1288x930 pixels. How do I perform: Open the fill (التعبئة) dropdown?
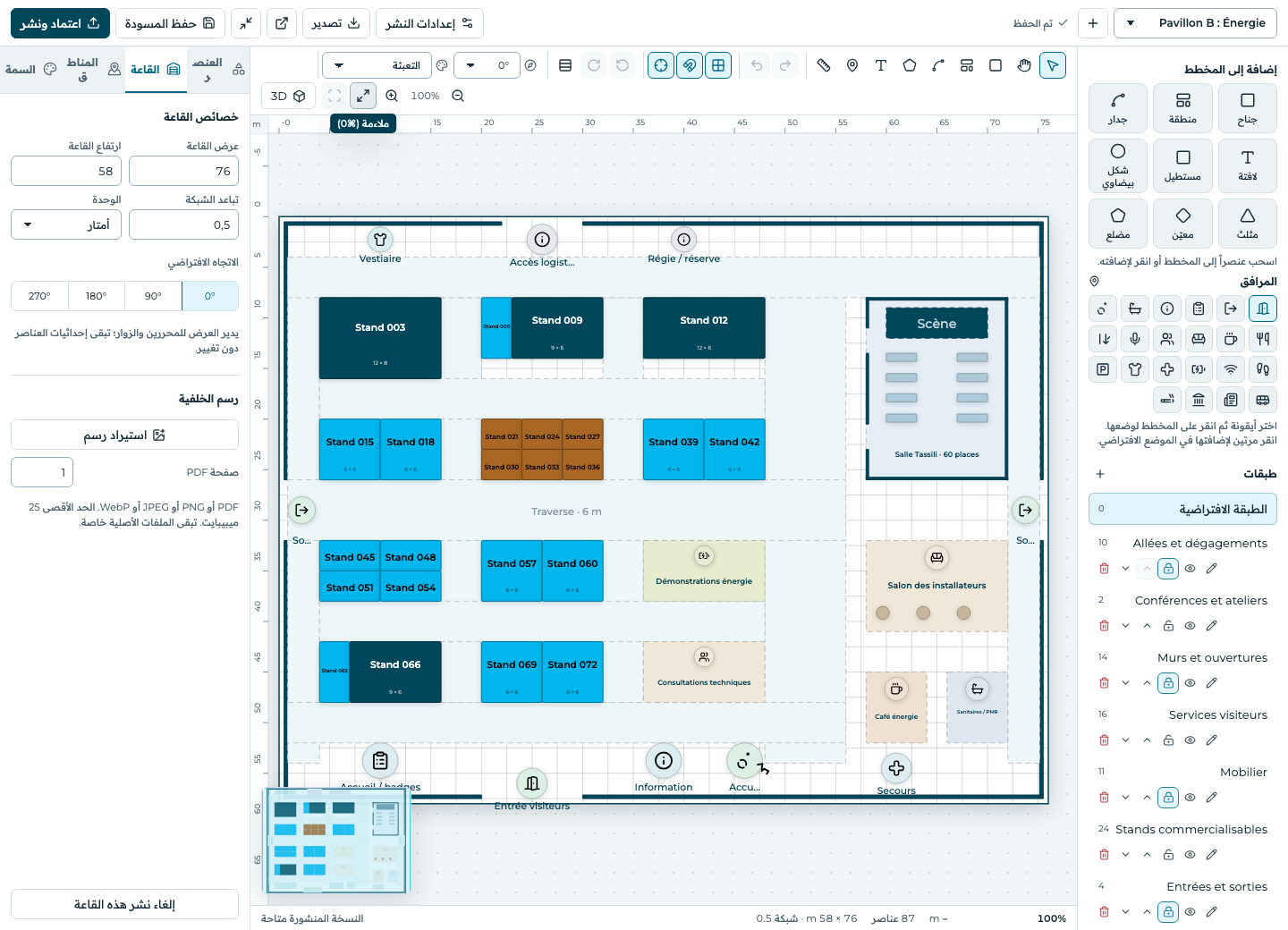377,65
